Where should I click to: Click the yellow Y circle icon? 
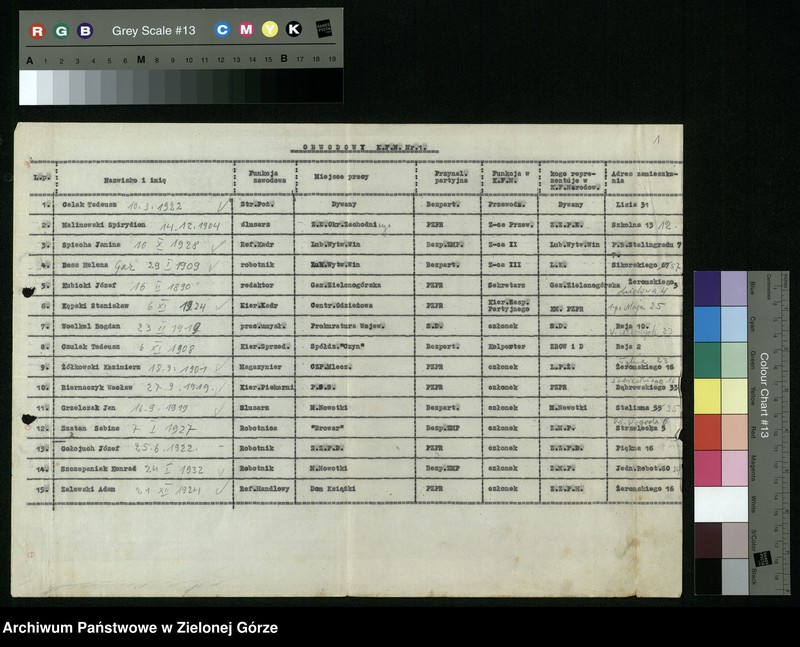click(x=270, y=30)
